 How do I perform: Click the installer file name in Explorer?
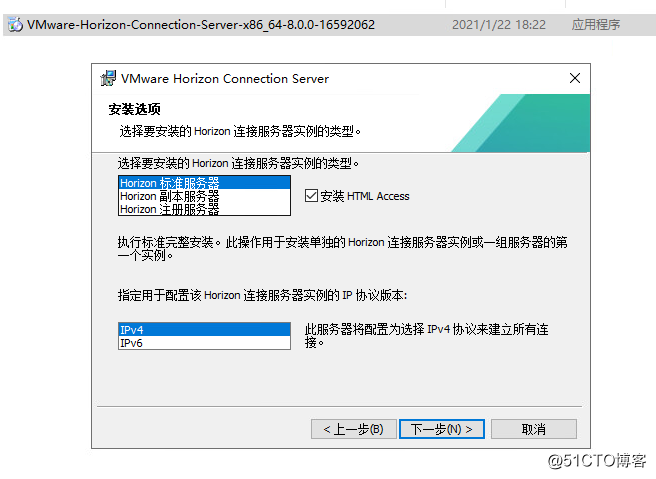point(201,25)
